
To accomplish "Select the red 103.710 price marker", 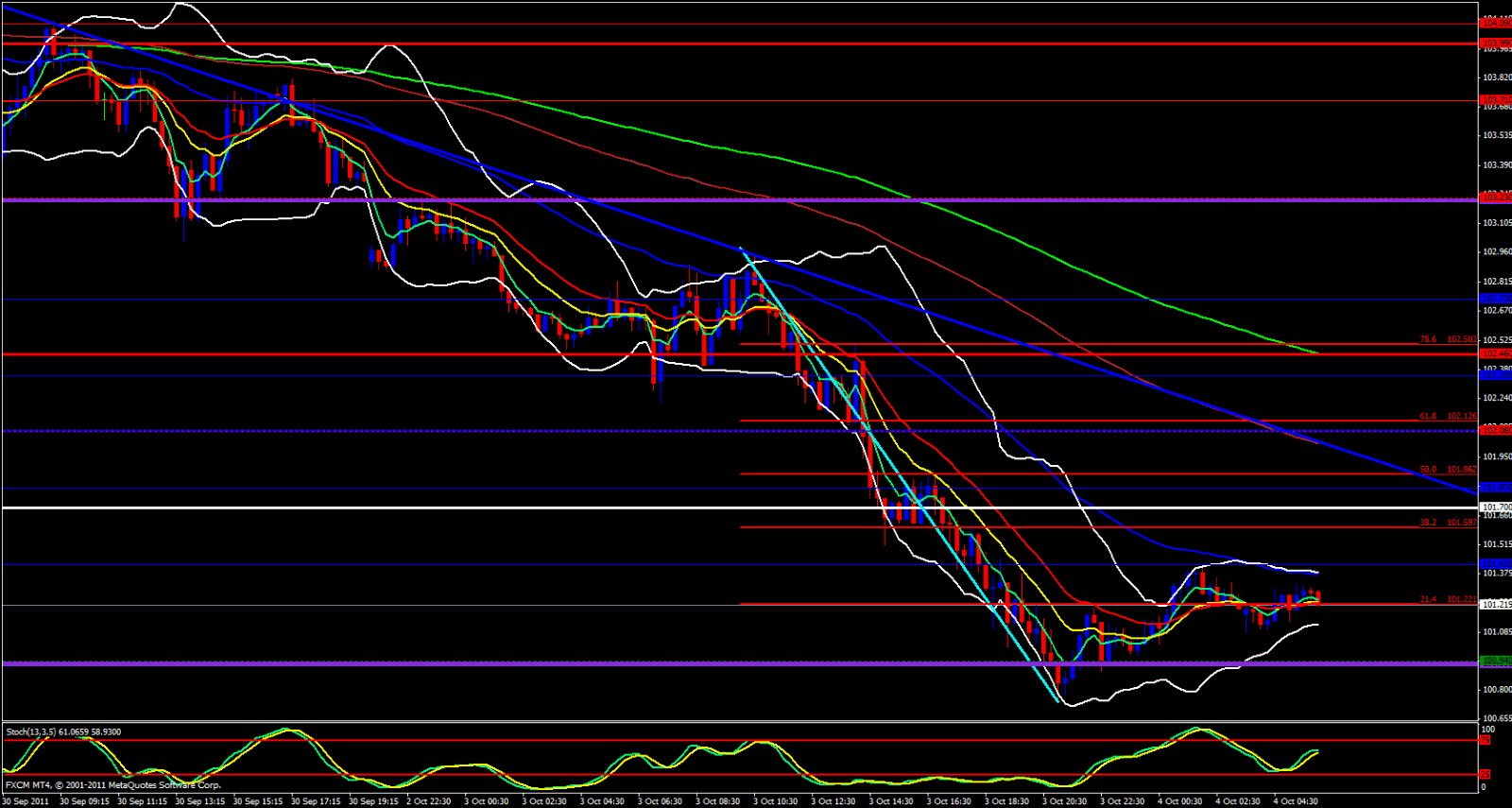I will 1496,99.
